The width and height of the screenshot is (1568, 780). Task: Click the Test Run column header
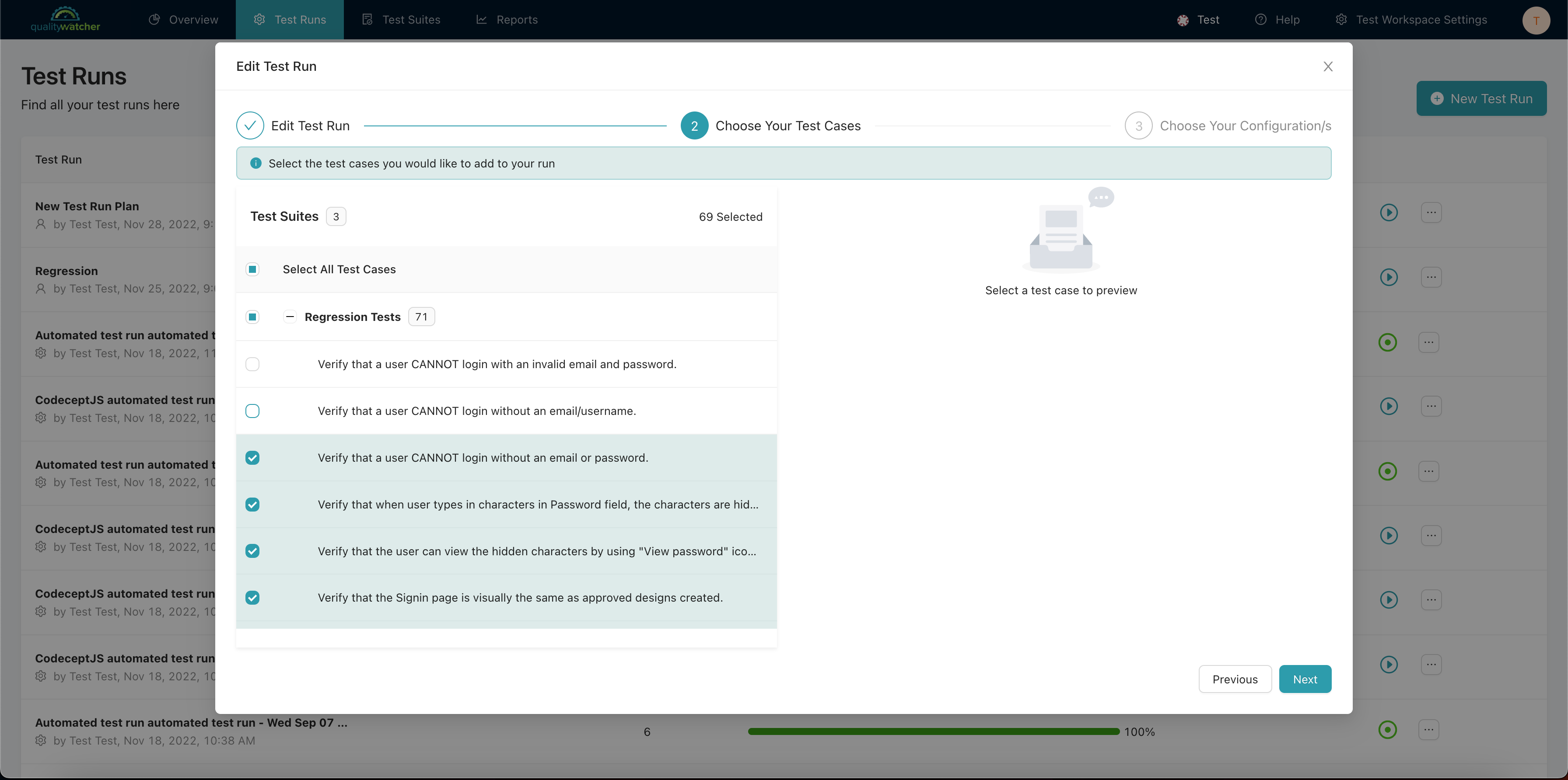59,160
